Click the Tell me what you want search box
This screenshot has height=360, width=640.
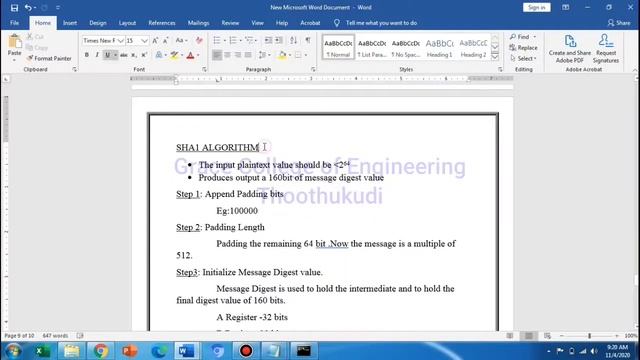381,23
